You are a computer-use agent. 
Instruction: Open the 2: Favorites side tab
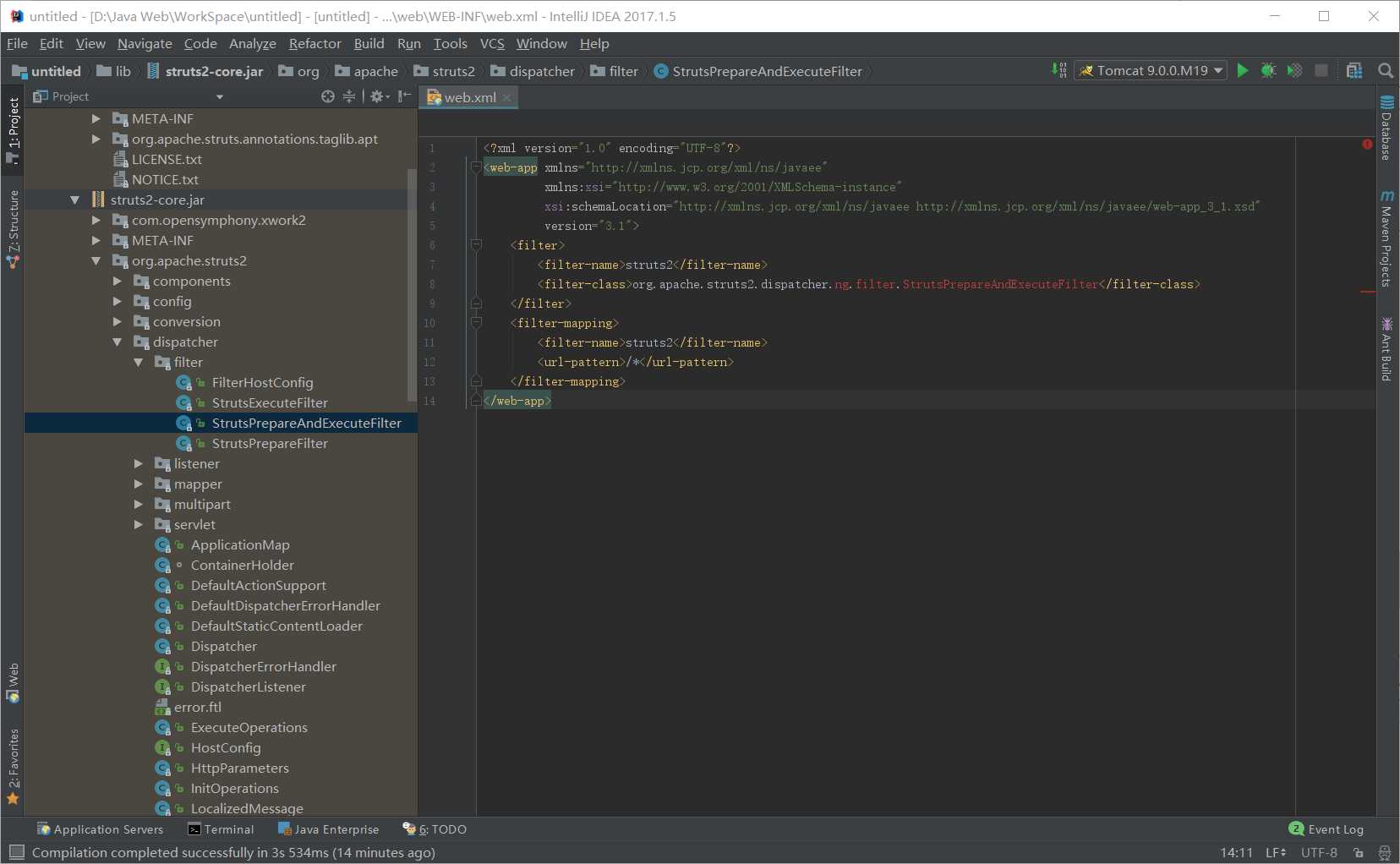pos(13,766)
